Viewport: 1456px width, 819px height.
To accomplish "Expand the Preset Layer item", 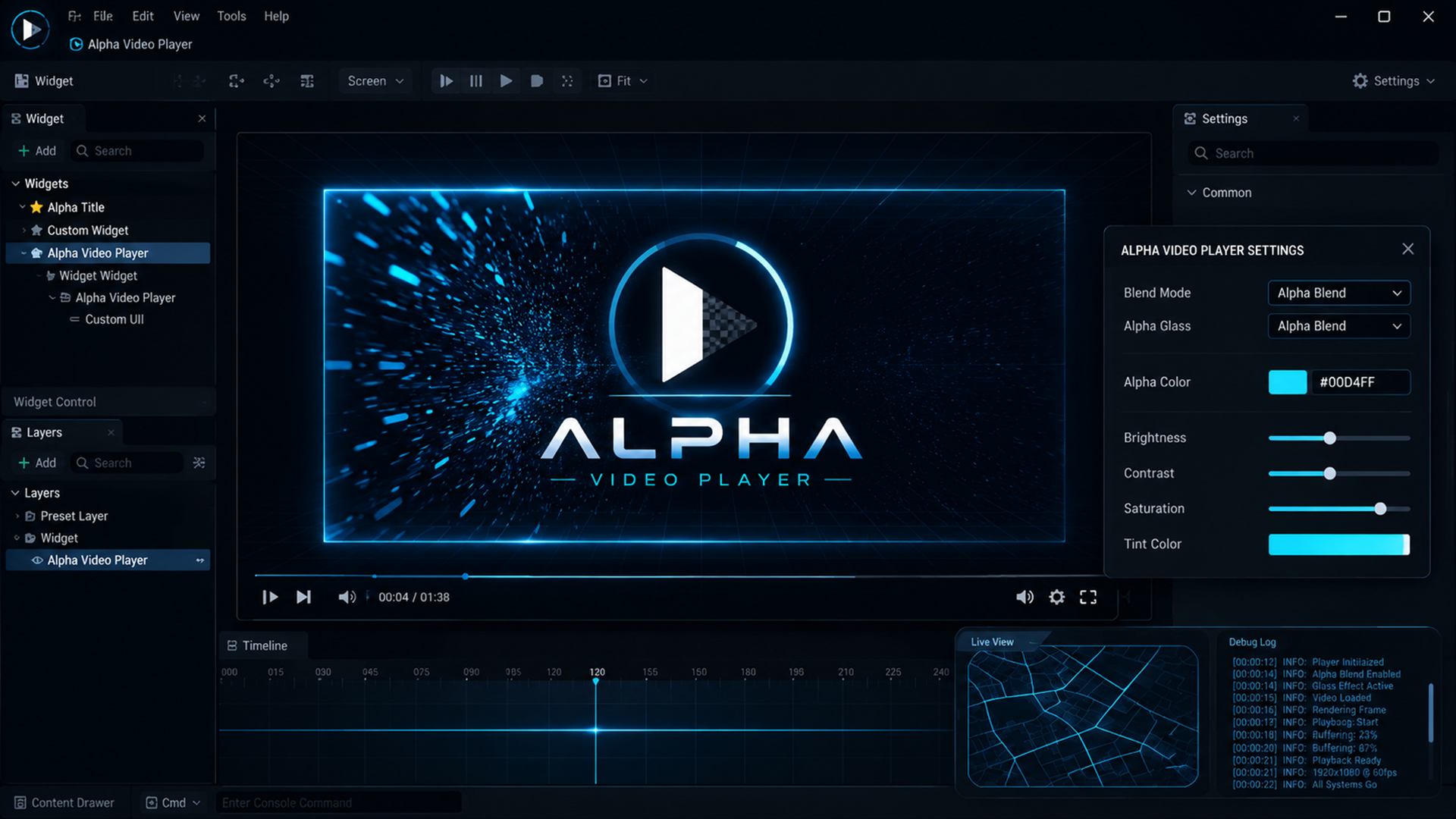I will (17, 516).
